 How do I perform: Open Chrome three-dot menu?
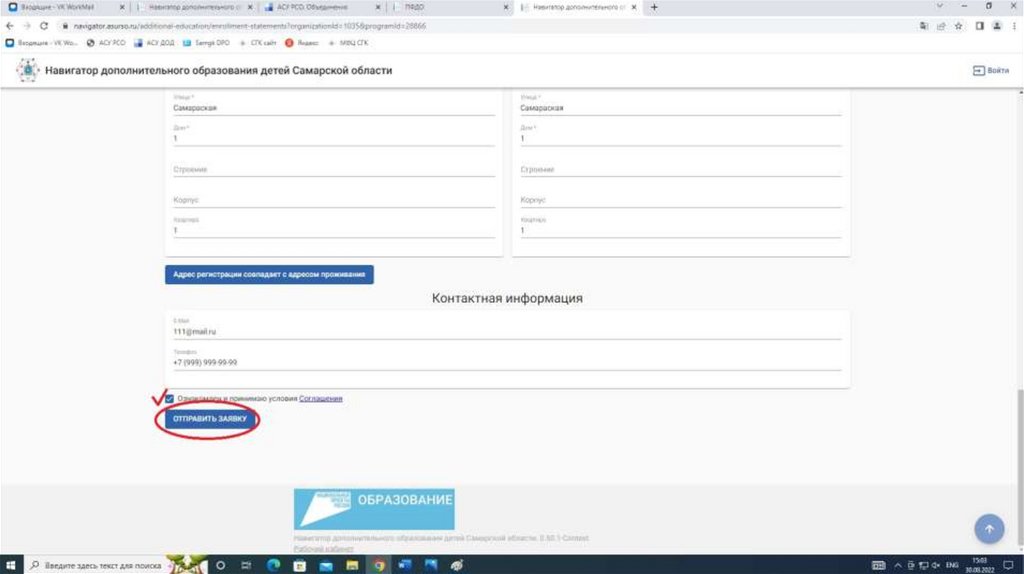coord(1014,26)
